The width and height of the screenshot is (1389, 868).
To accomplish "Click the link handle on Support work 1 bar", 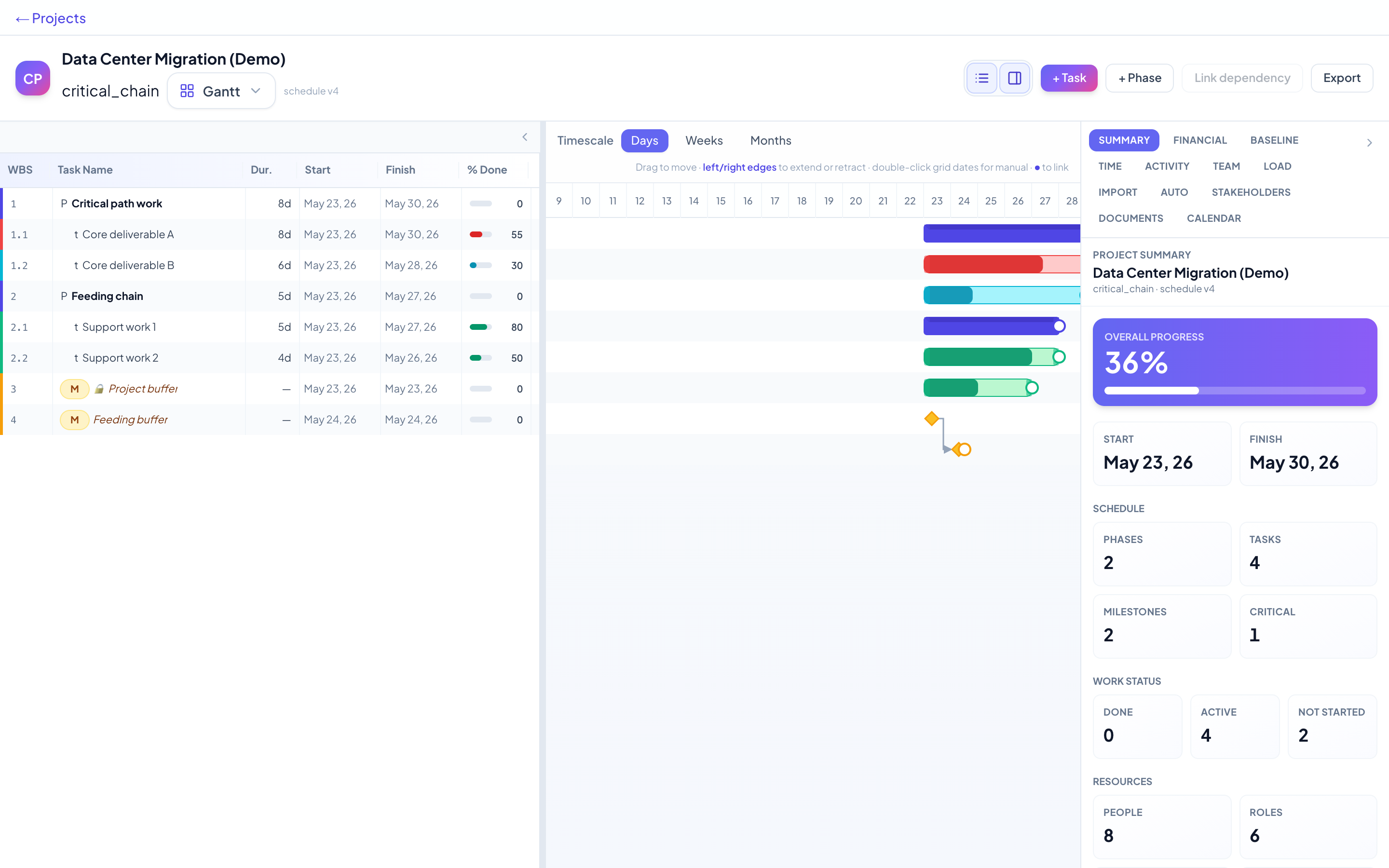I will [x=1060, y=358].
